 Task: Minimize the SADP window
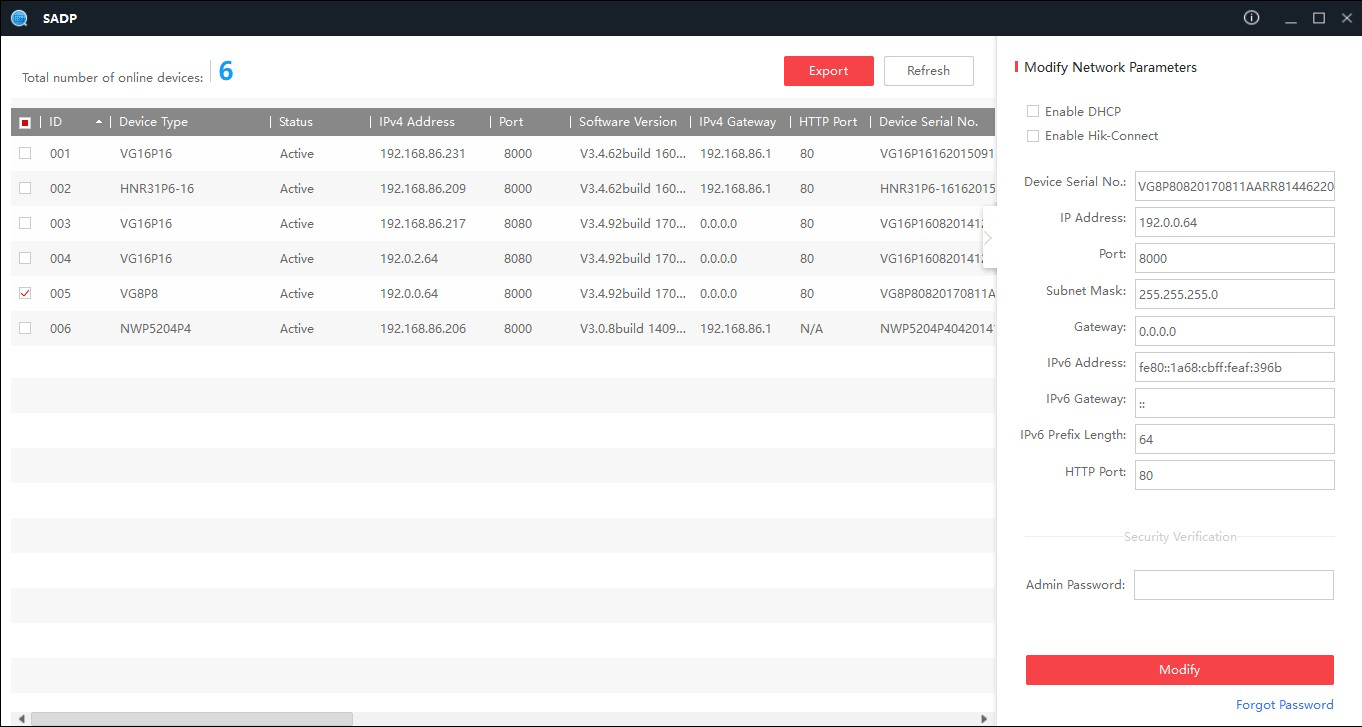[x=1291, y=18]
